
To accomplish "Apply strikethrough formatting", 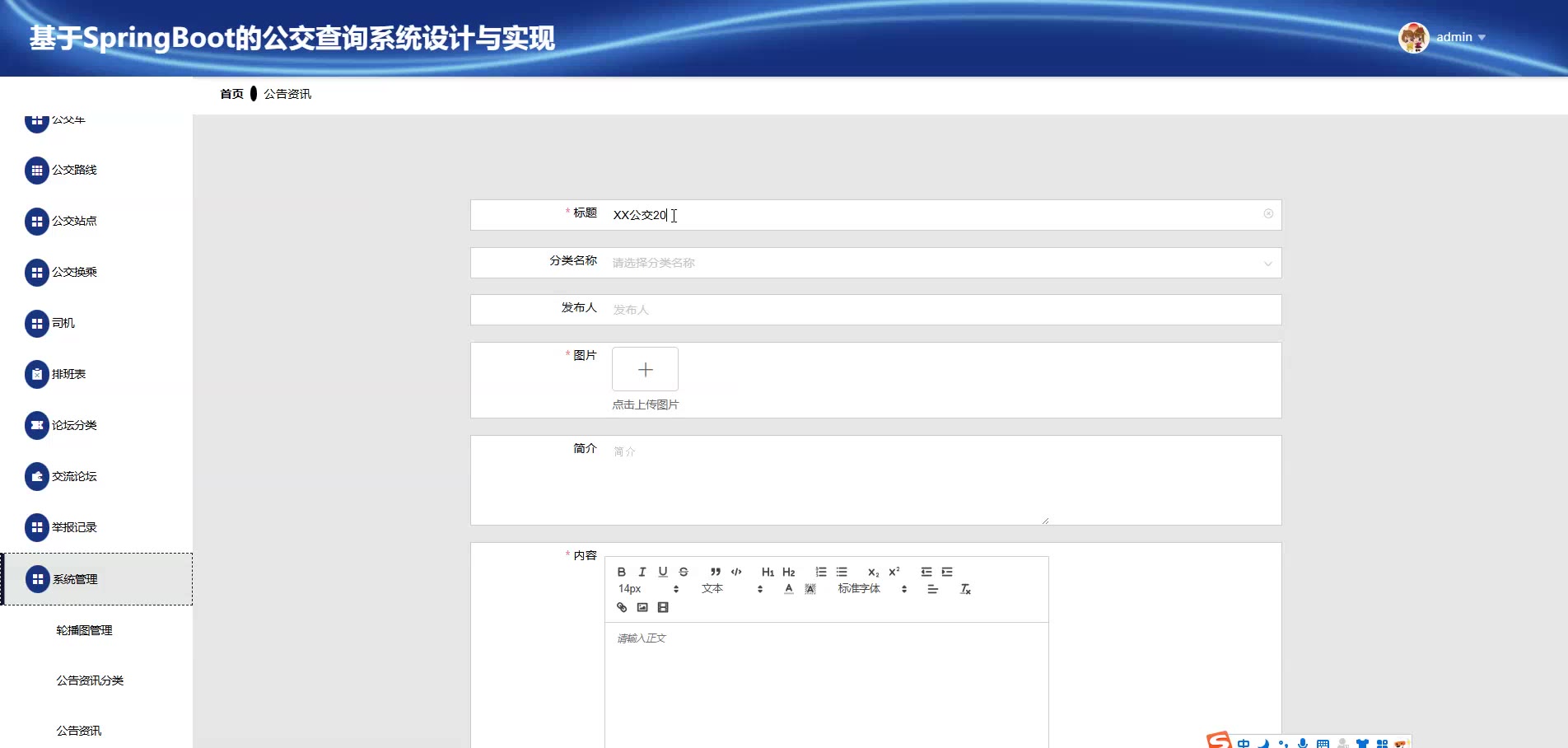I will [684, 572].
